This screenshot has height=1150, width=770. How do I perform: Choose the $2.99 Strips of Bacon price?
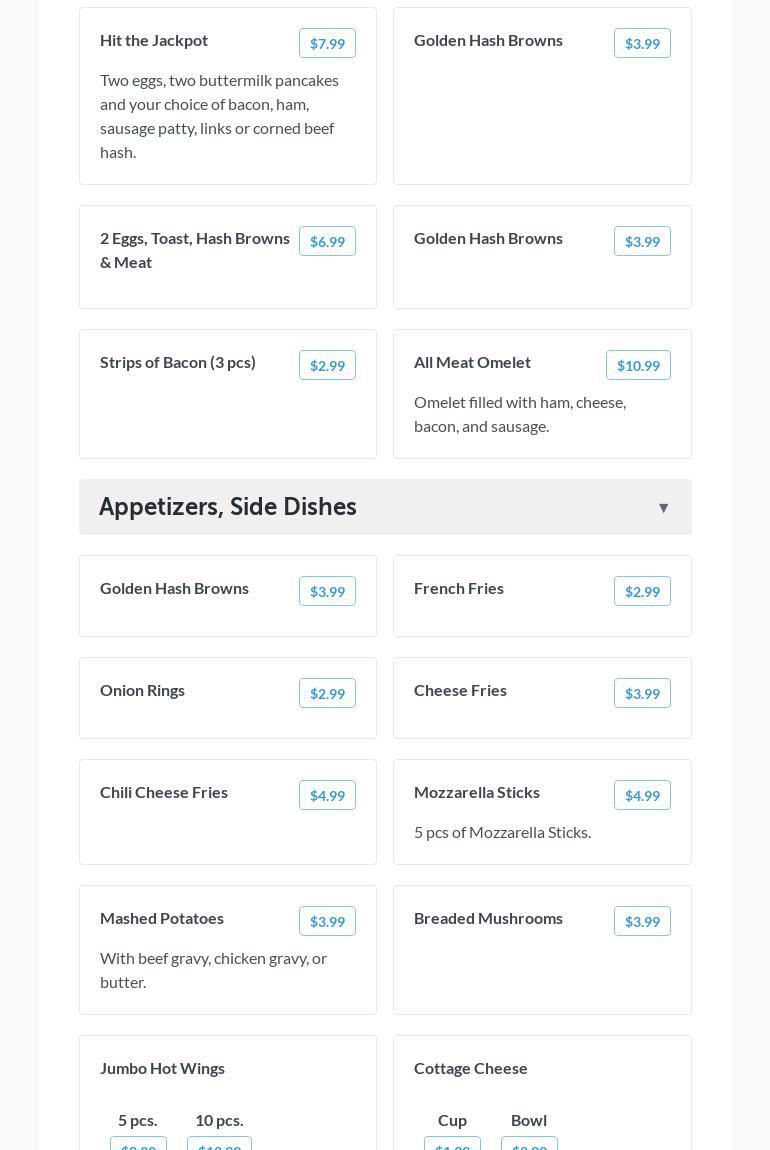pyautogui.click(x=327, y=365)
